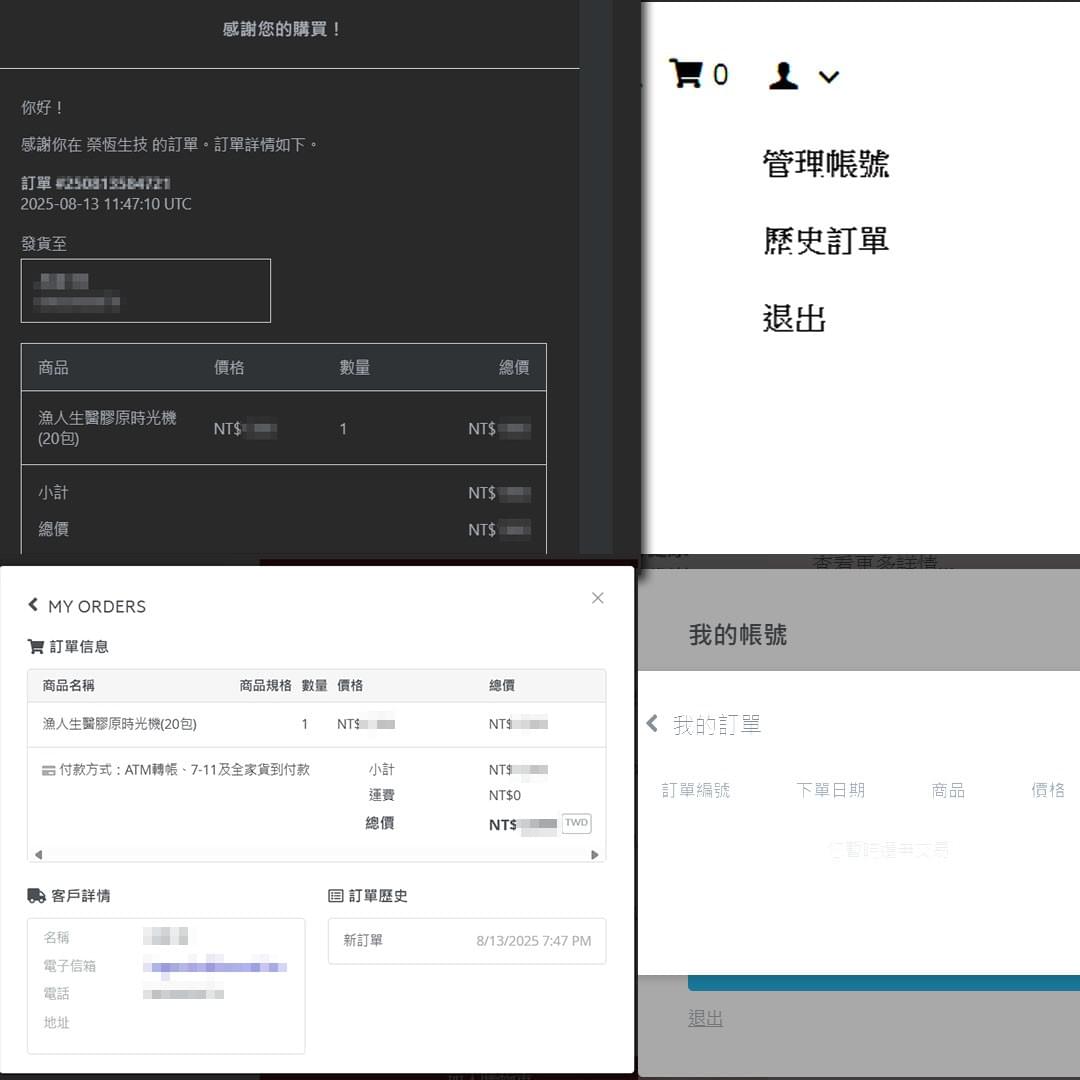Click the 訂單編號 column header

point(695,790)
